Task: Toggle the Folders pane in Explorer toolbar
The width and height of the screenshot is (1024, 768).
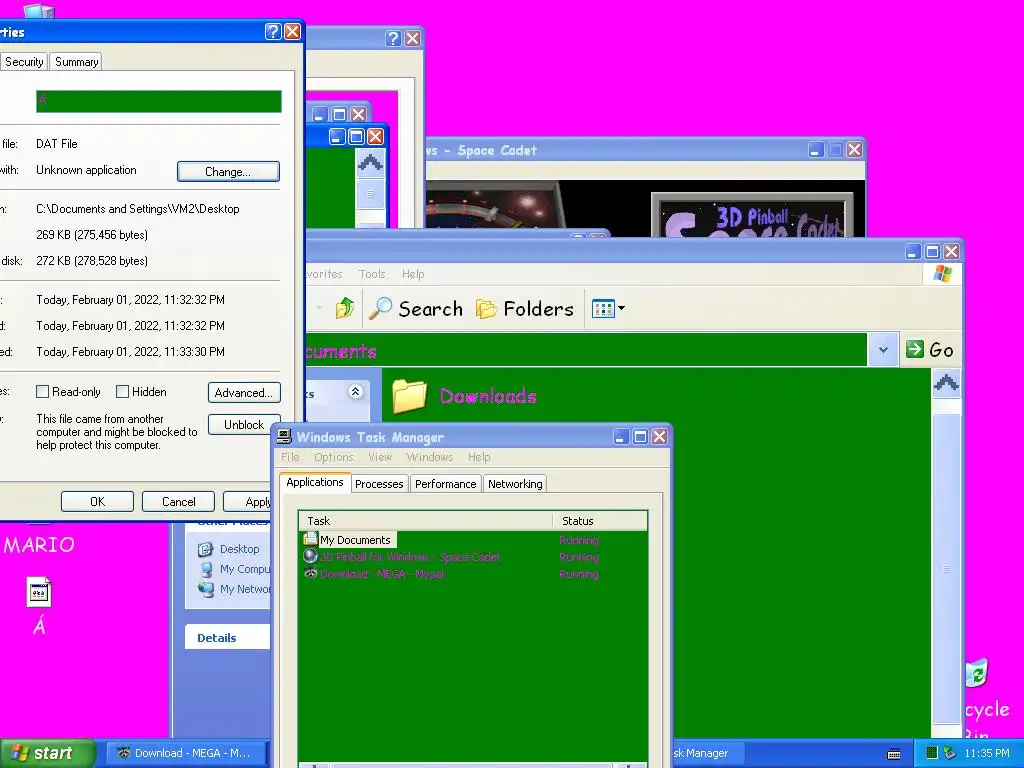Action: point(524,308)
